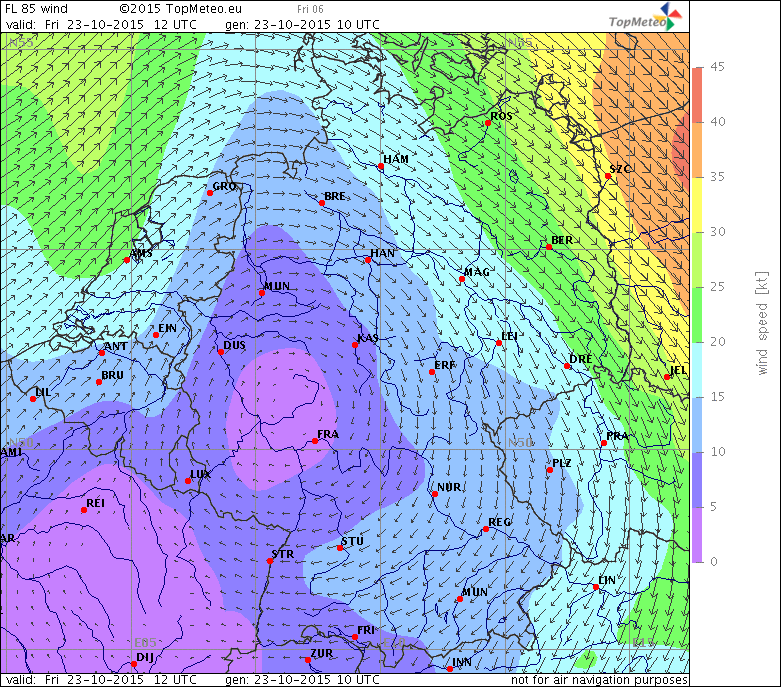Click the 'not for air navigation purposes' notice

pos(599,680)
